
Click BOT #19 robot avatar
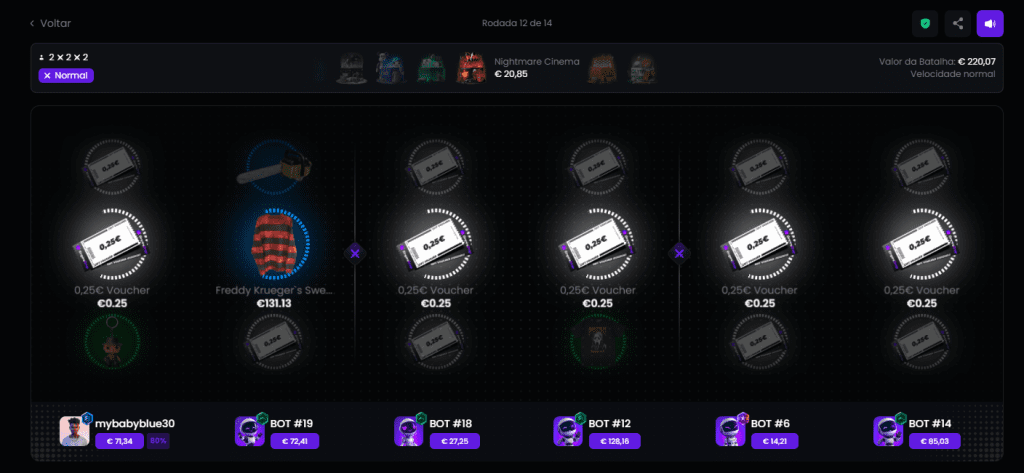point(249,431)
